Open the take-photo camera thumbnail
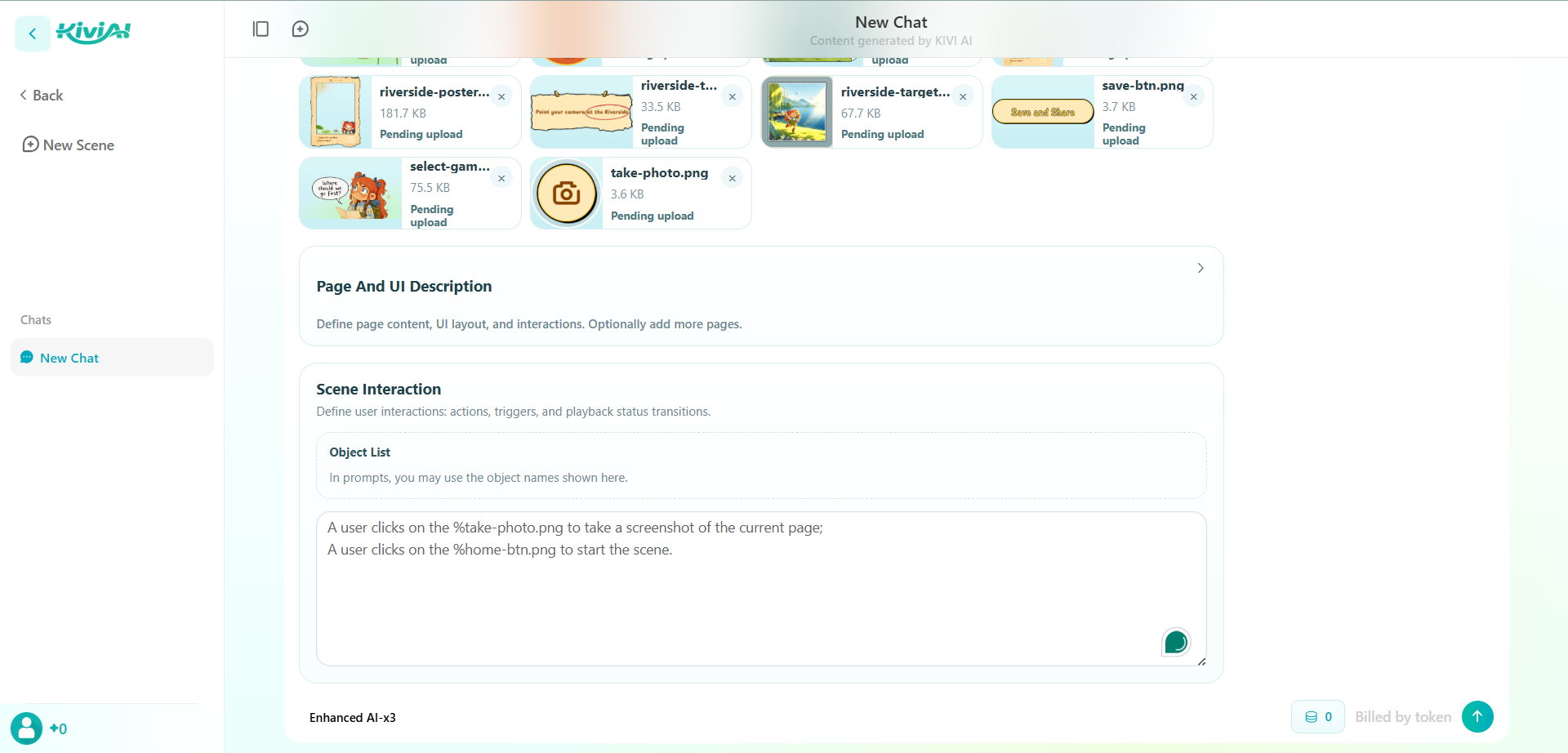This screenshot has height=753, width=1568. [x=567, y=194]
